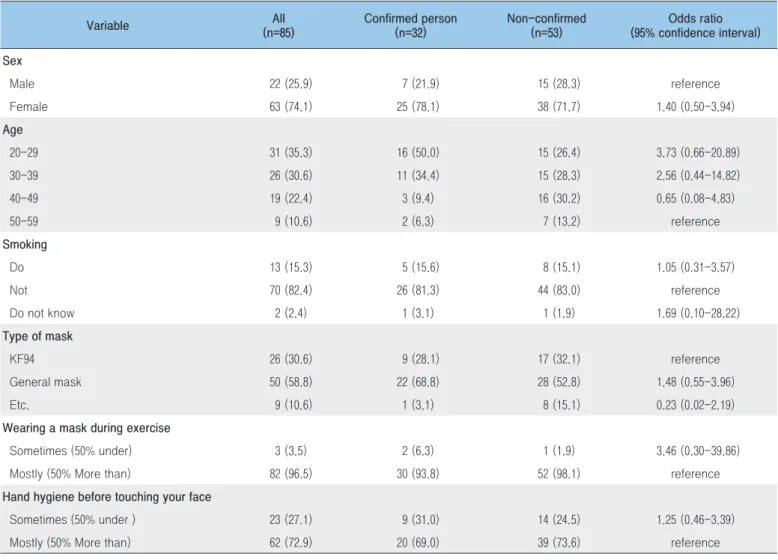Click the odds ratio '2.56 (0.44-14.82)'
The image size is (778, 560).
tap(698, 176)
